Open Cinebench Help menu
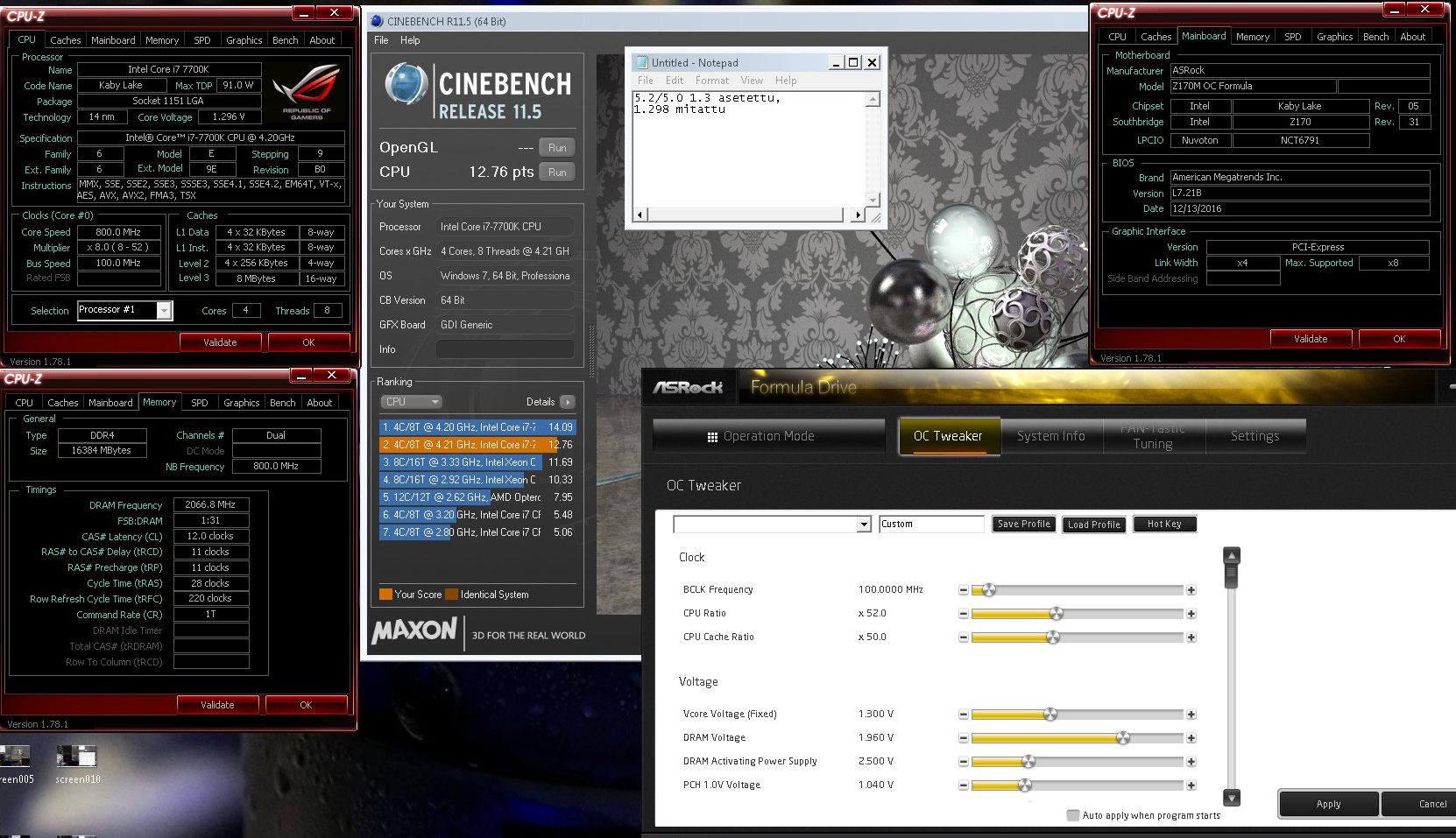This screenshot has width=1456, height=838. (410, 40)
